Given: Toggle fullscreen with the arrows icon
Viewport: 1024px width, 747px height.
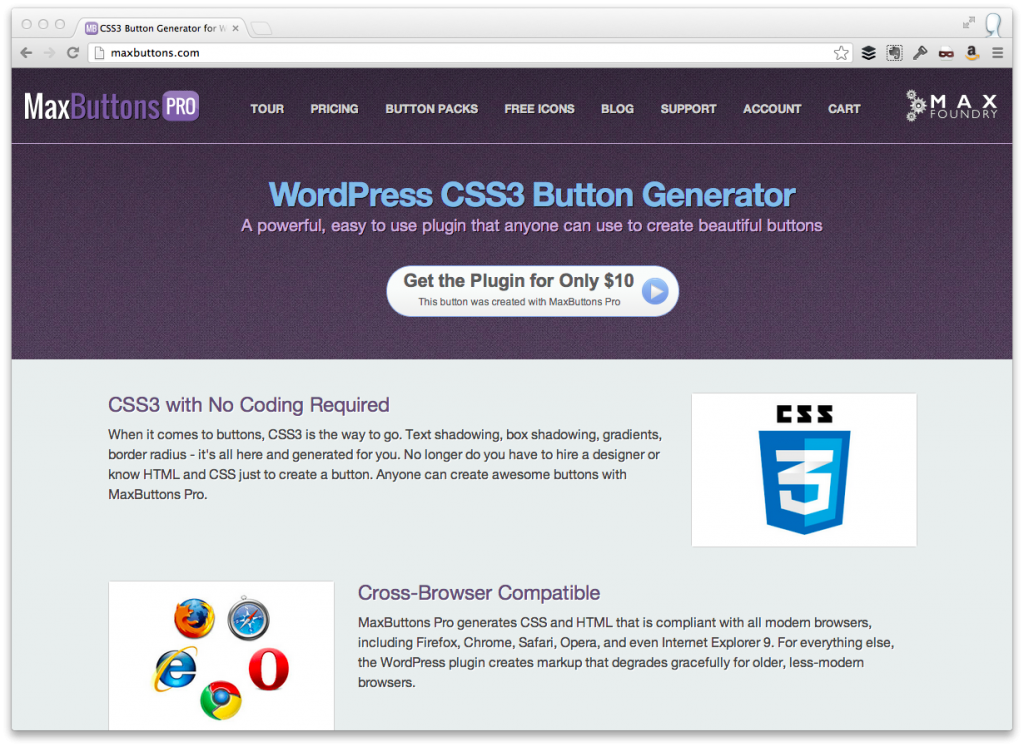Looking at the screenshot, I should [968, 23].
